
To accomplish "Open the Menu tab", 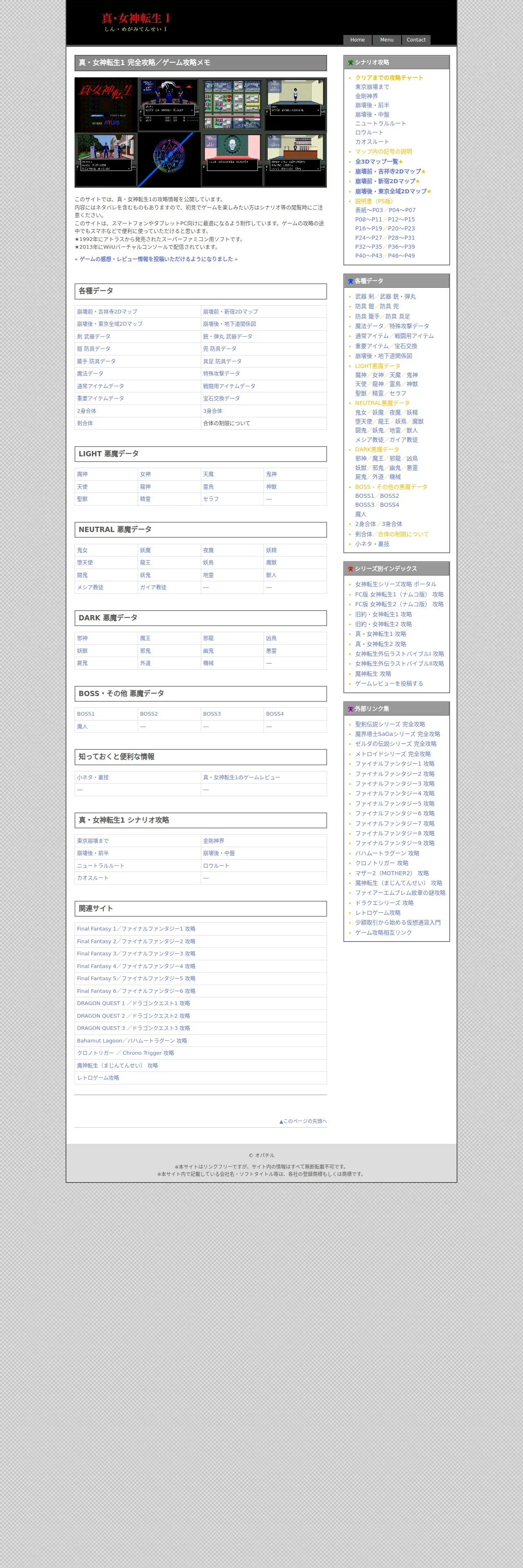I will tap(387, 39).
